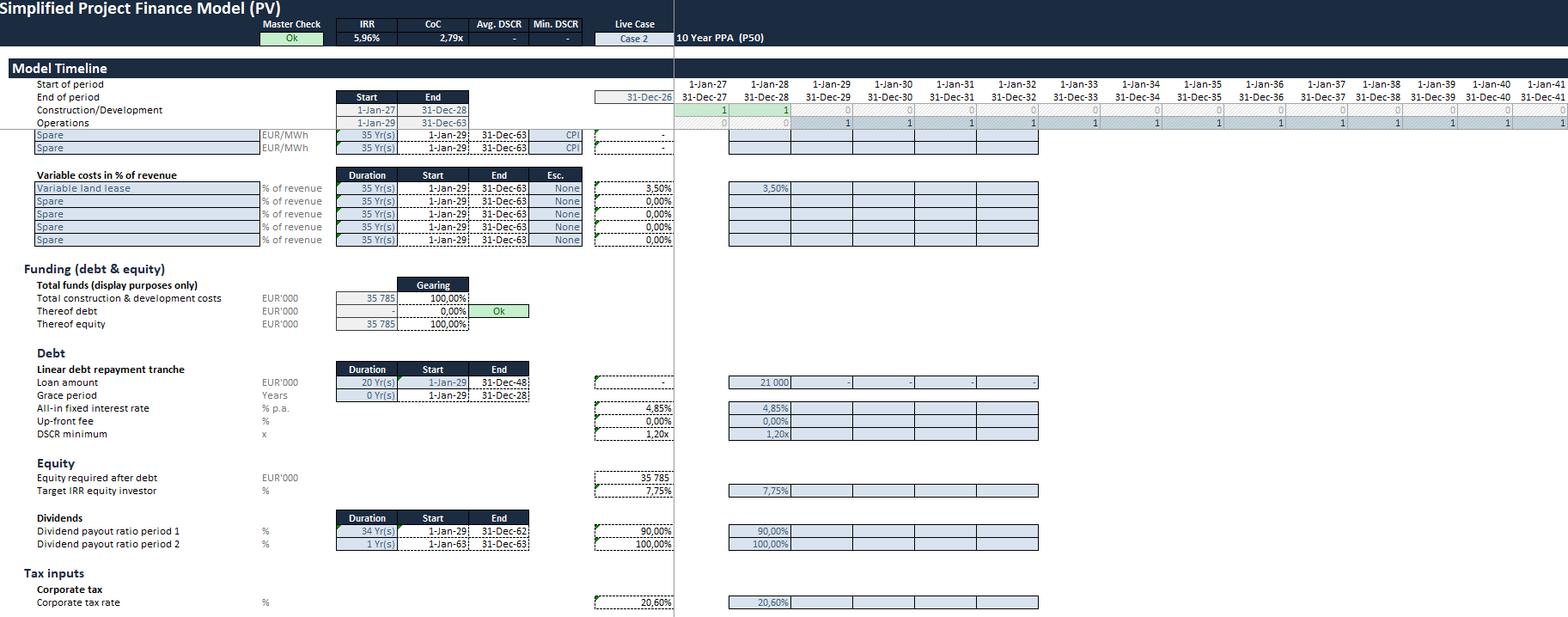Click the Master Check Ok cell
This screenshot has height=617, width=1568.
[x=291, y=39]
